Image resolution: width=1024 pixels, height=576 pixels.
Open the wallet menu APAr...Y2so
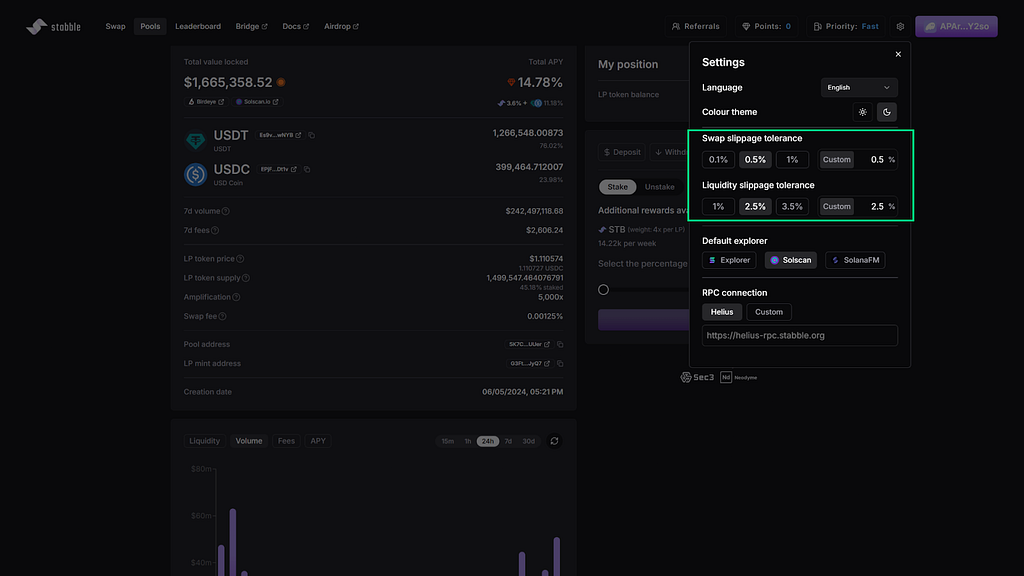click(956, 27)
